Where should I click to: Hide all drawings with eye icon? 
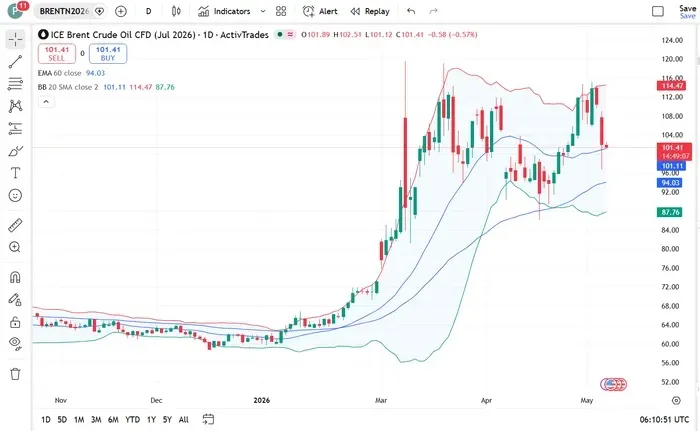15,343
